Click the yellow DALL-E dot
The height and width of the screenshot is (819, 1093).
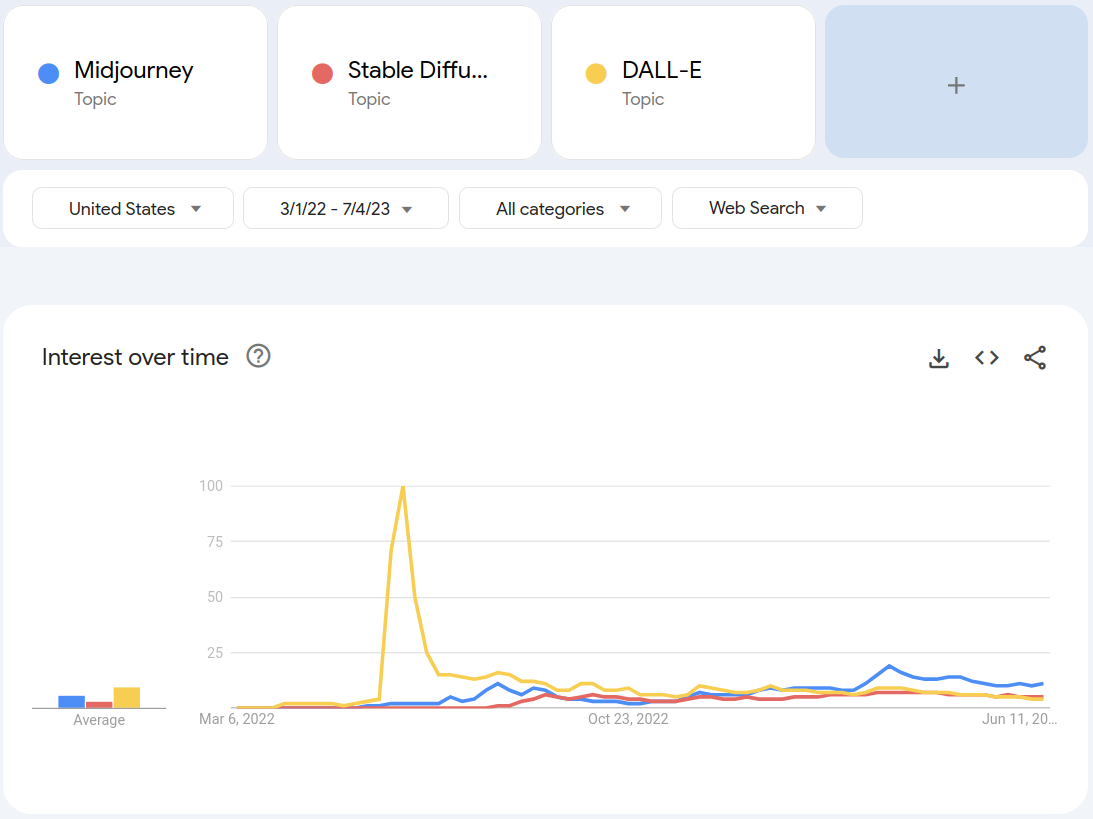click(x=596, y=73)
